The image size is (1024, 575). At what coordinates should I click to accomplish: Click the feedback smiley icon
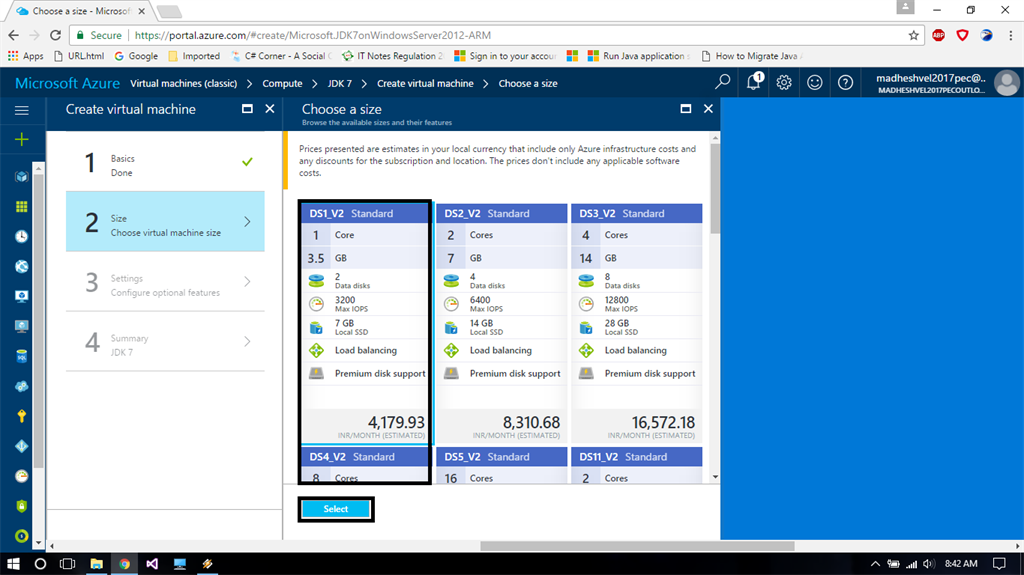[814, 82]
